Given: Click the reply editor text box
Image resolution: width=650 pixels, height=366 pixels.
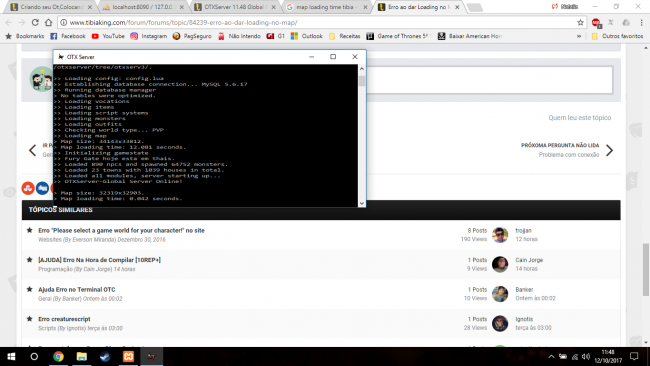Looking at the screenshot, I should (489, 80).
